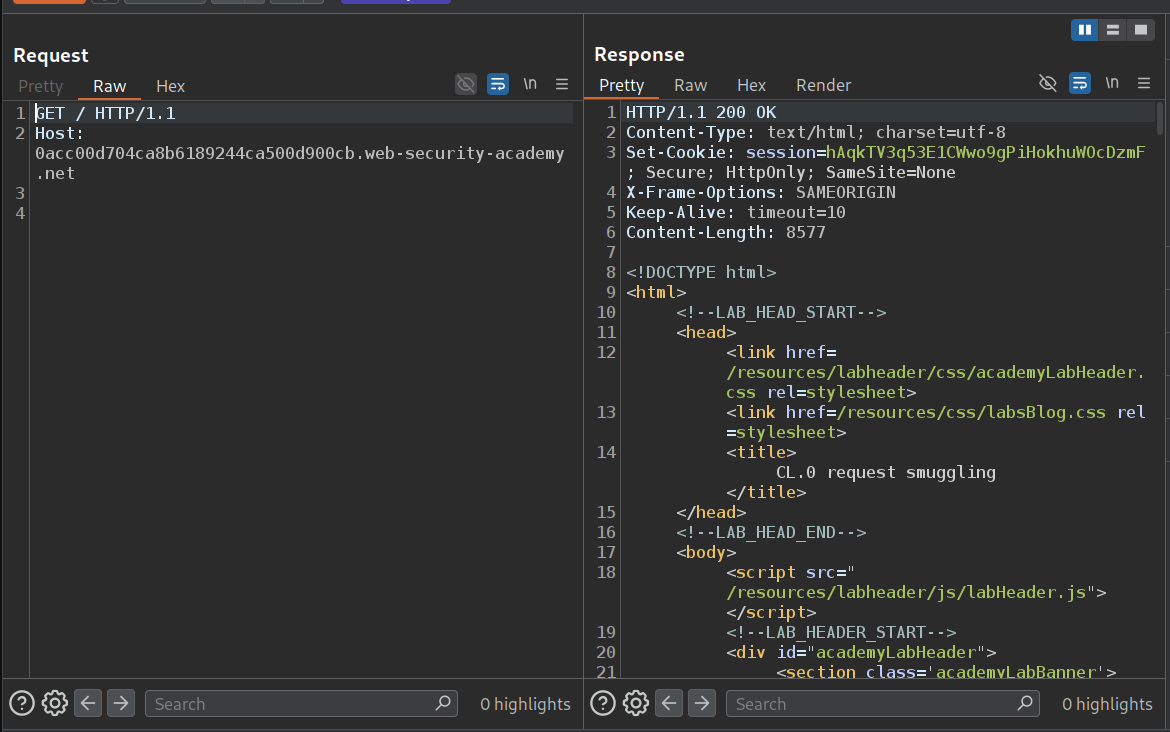Image resolution: width=1170 pixels, height=732 pixels.
Task: Toggle line wrap in the Request panel
Action: click(x=498, y=84)
